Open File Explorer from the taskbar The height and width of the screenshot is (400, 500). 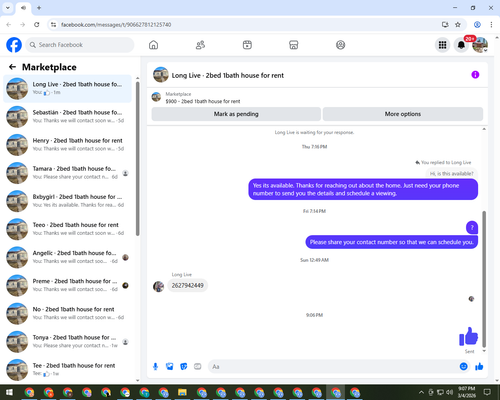182,392
